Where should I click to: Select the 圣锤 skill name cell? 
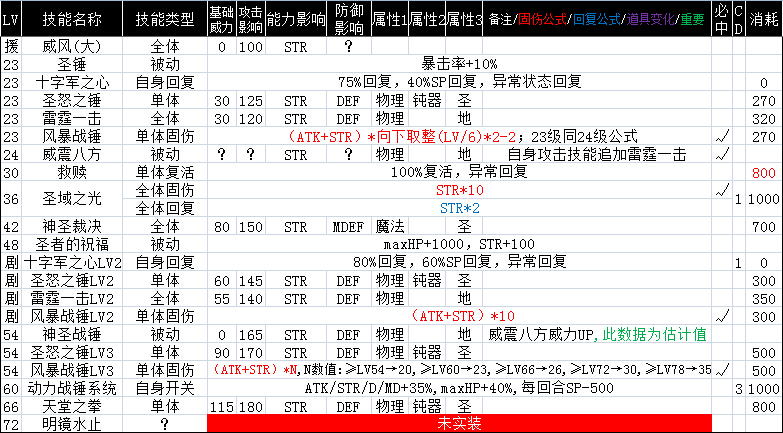tap(72, 64)
